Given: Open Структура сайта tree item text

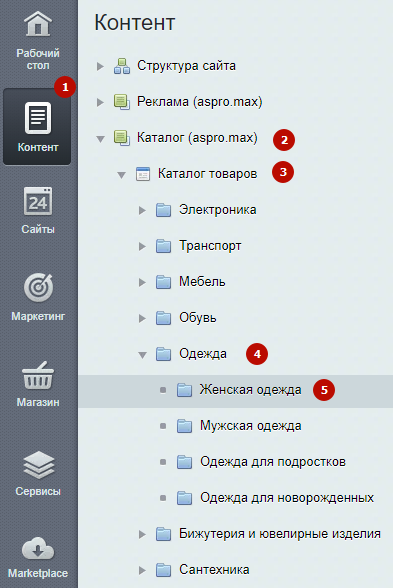Looking at the screenshot, I should point(186,66).
